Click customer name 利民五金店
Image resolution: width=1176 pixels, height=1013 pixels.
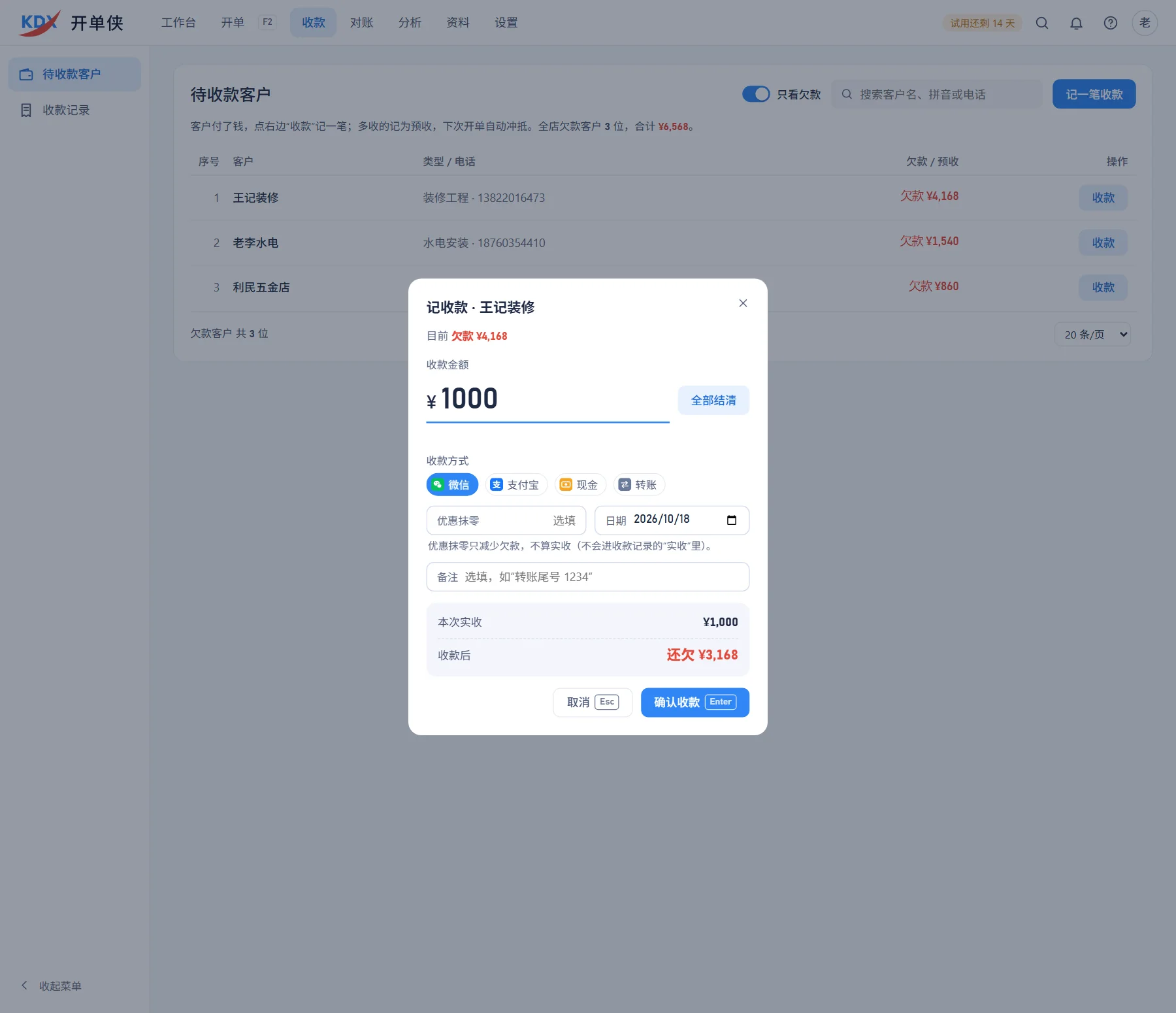[x=261, y=288]
